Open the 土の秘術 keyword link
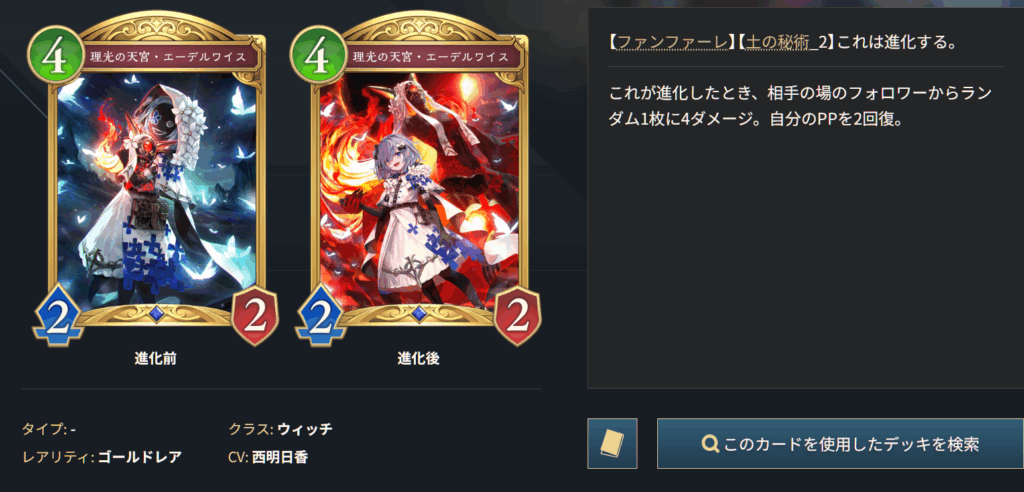1024x492 pixels. point(783,42)
